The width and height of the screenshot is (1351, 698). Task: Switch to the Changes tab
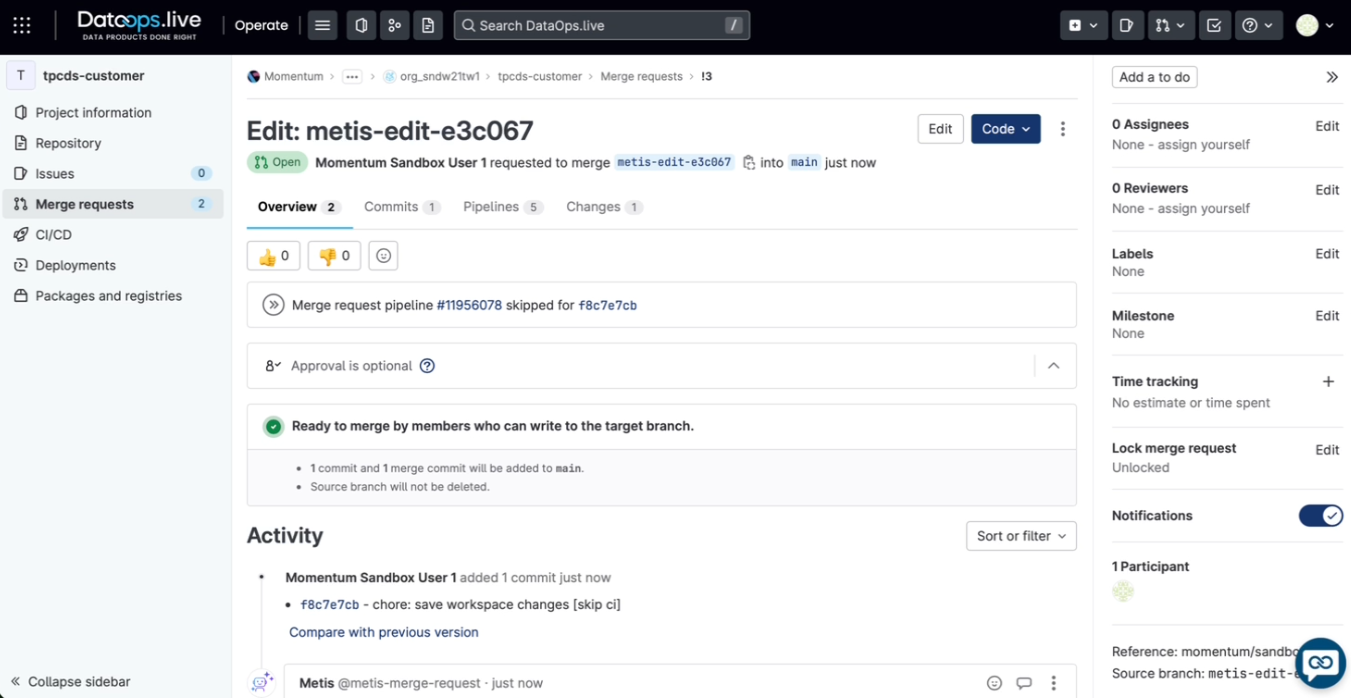point(604,207)
